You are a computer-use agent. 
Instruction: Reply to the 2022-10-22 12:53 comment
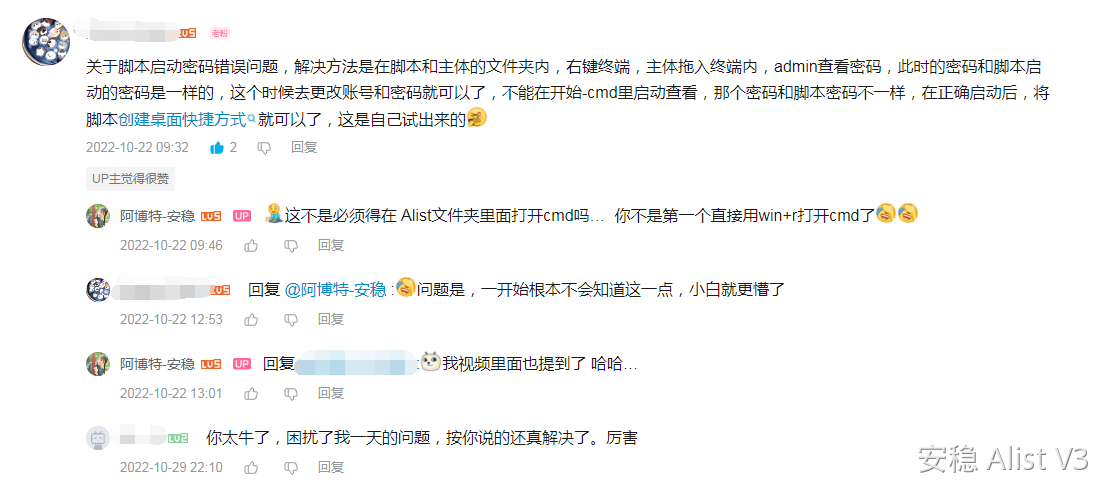(x=331, y=320)
